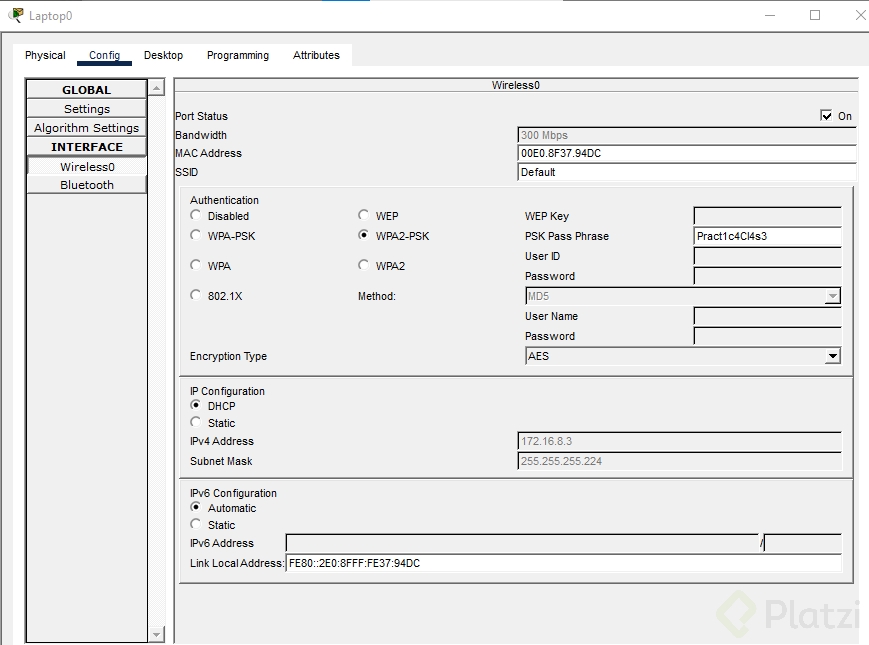Select the WPA-PSK authentication option
The height and width of the screenshot is (645, 869).
tap(196, 236)
